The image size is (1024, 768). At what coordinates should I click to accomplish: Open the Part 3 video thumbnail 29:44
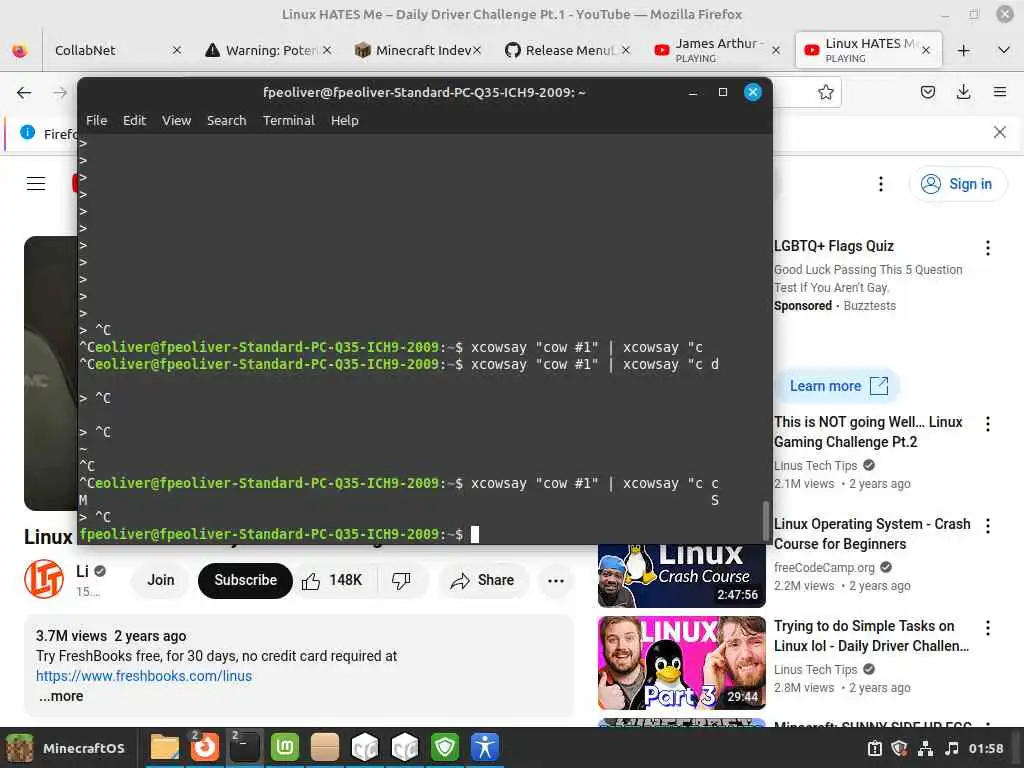tap(681, 663)
